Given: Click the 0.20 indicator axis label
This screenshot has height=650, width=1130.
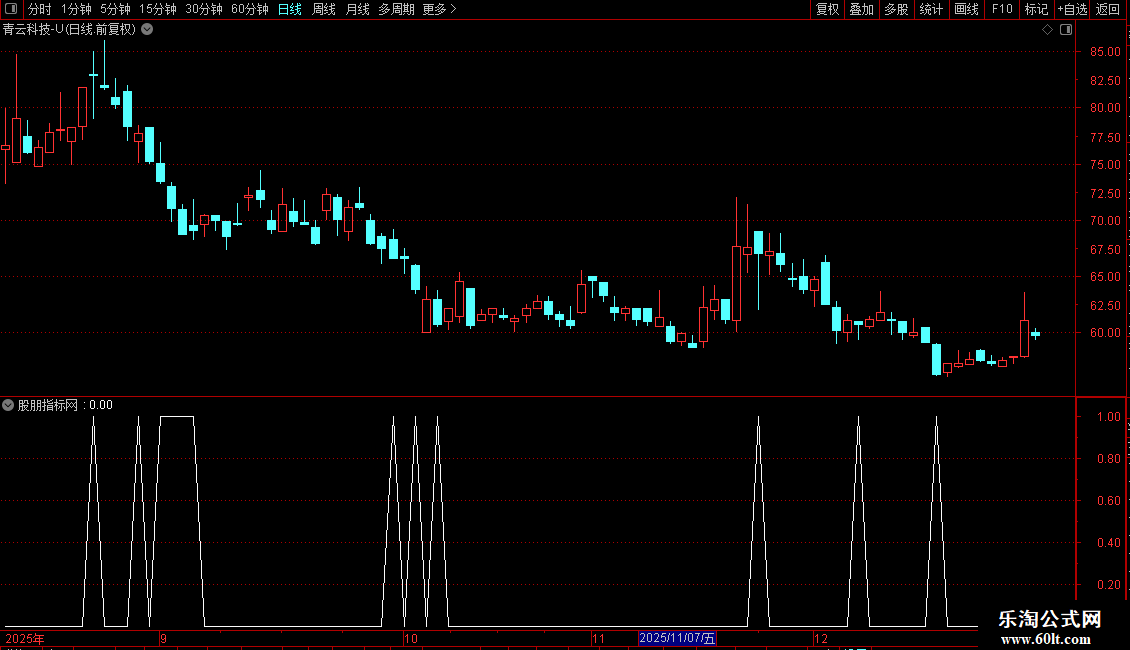Looking at the screenshot, I should 1108,585.
